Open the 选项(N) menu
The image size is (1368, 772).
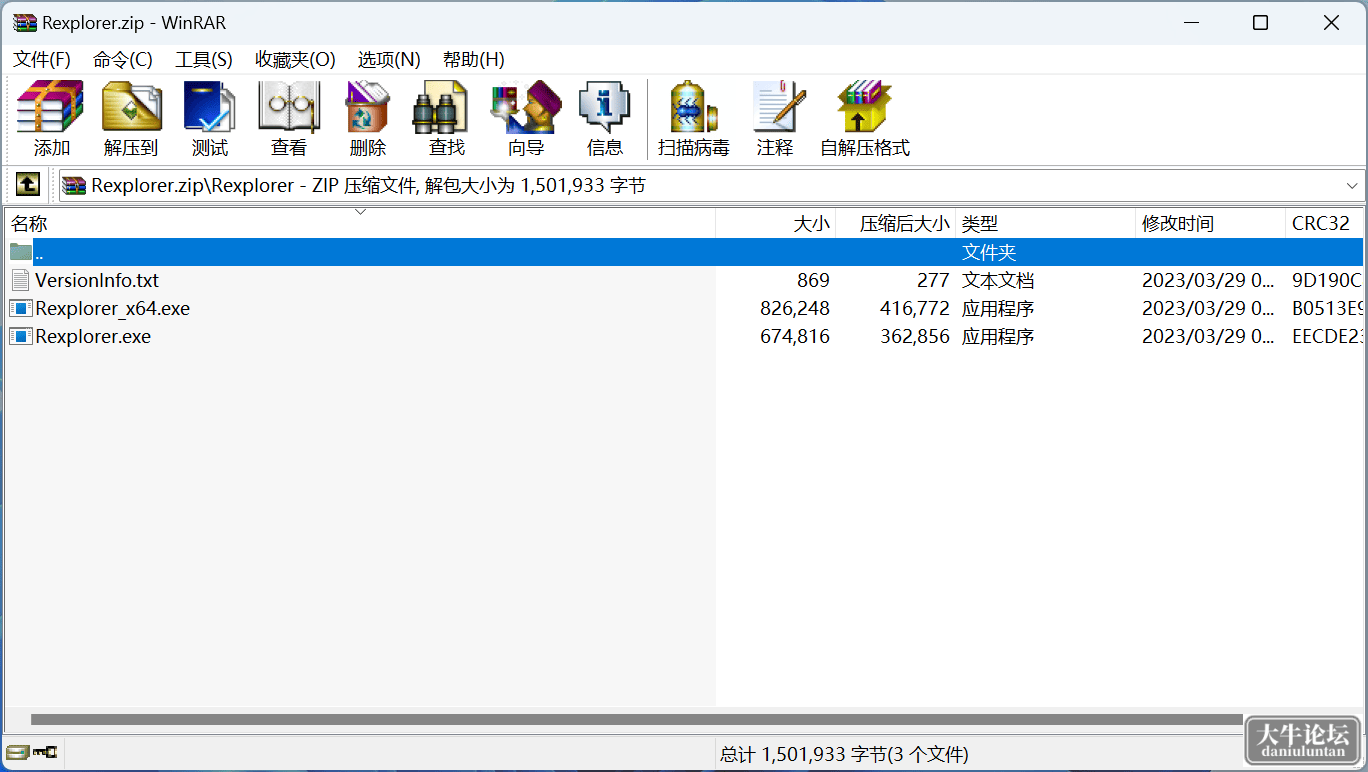(389, 60)
